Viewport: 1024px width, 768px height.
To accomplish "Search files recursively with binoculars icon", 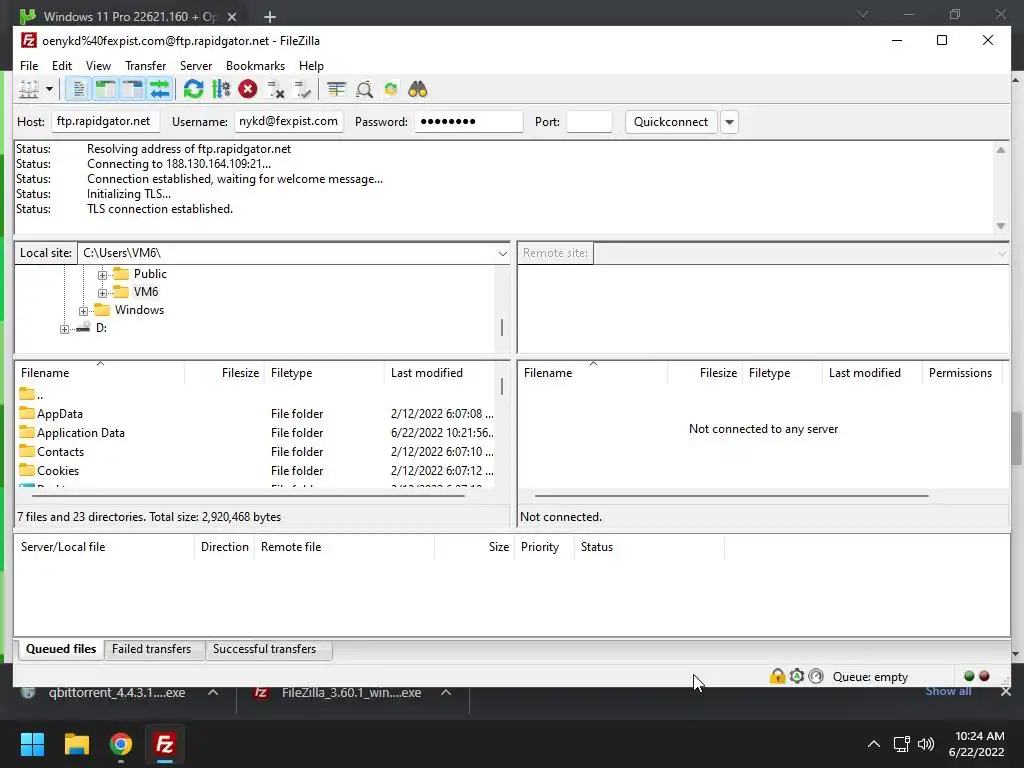I will click(x=418, y=89).
